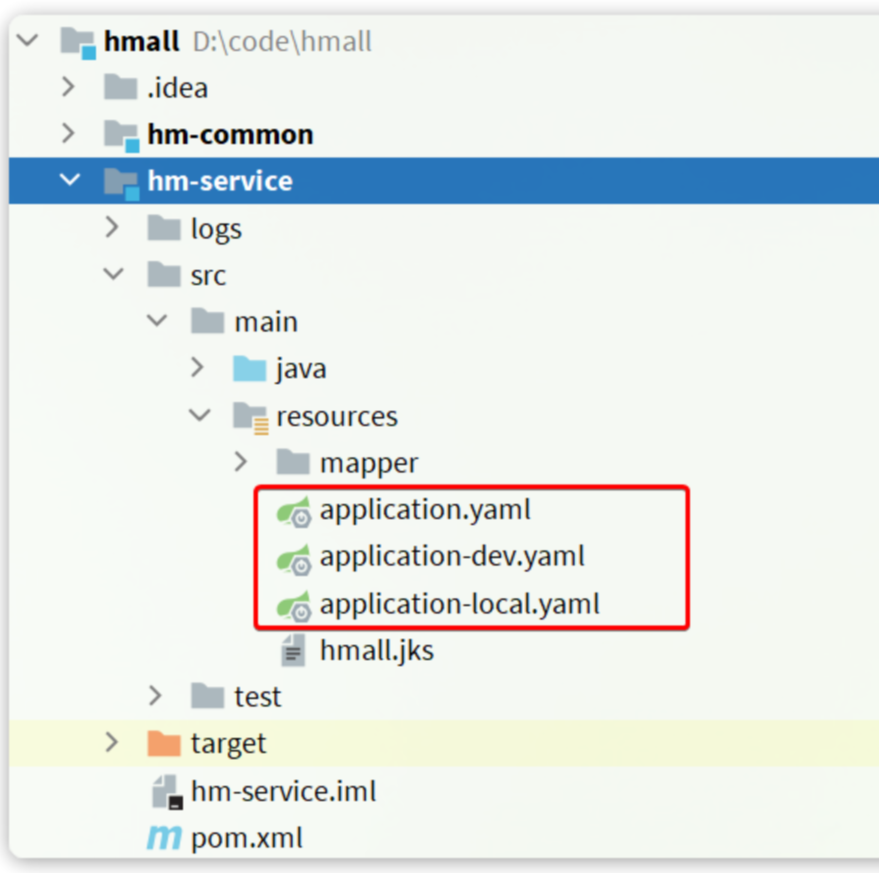Image resolution: width=879 pixels, height=873 pixels.
Task: Collapse the hm-service module node
Action: (x=70, y=181)
